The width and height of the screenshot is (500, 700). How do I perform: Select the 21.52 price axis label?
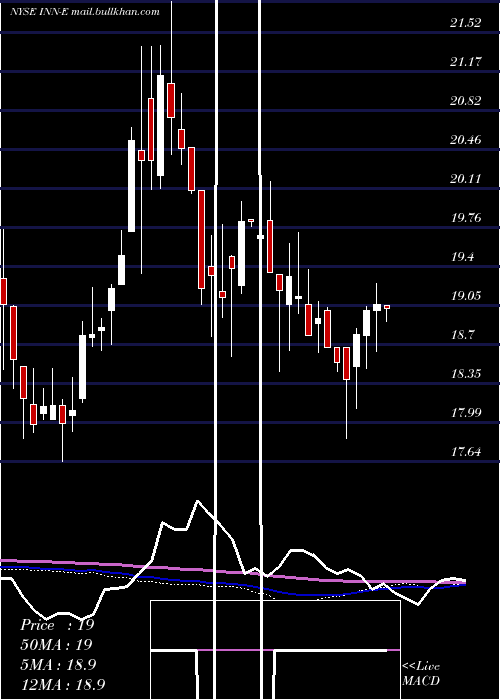pos(466,22)
